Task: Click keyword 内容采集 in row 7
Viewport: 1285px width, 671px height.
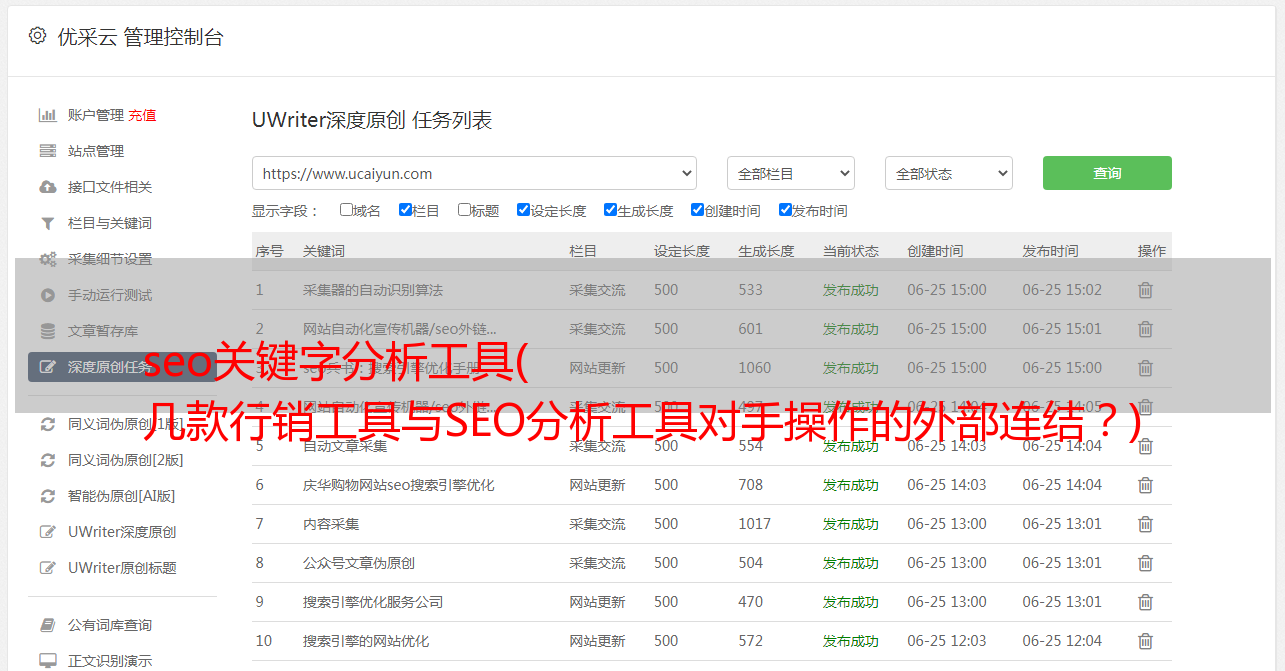Action: tap(331, 524)
